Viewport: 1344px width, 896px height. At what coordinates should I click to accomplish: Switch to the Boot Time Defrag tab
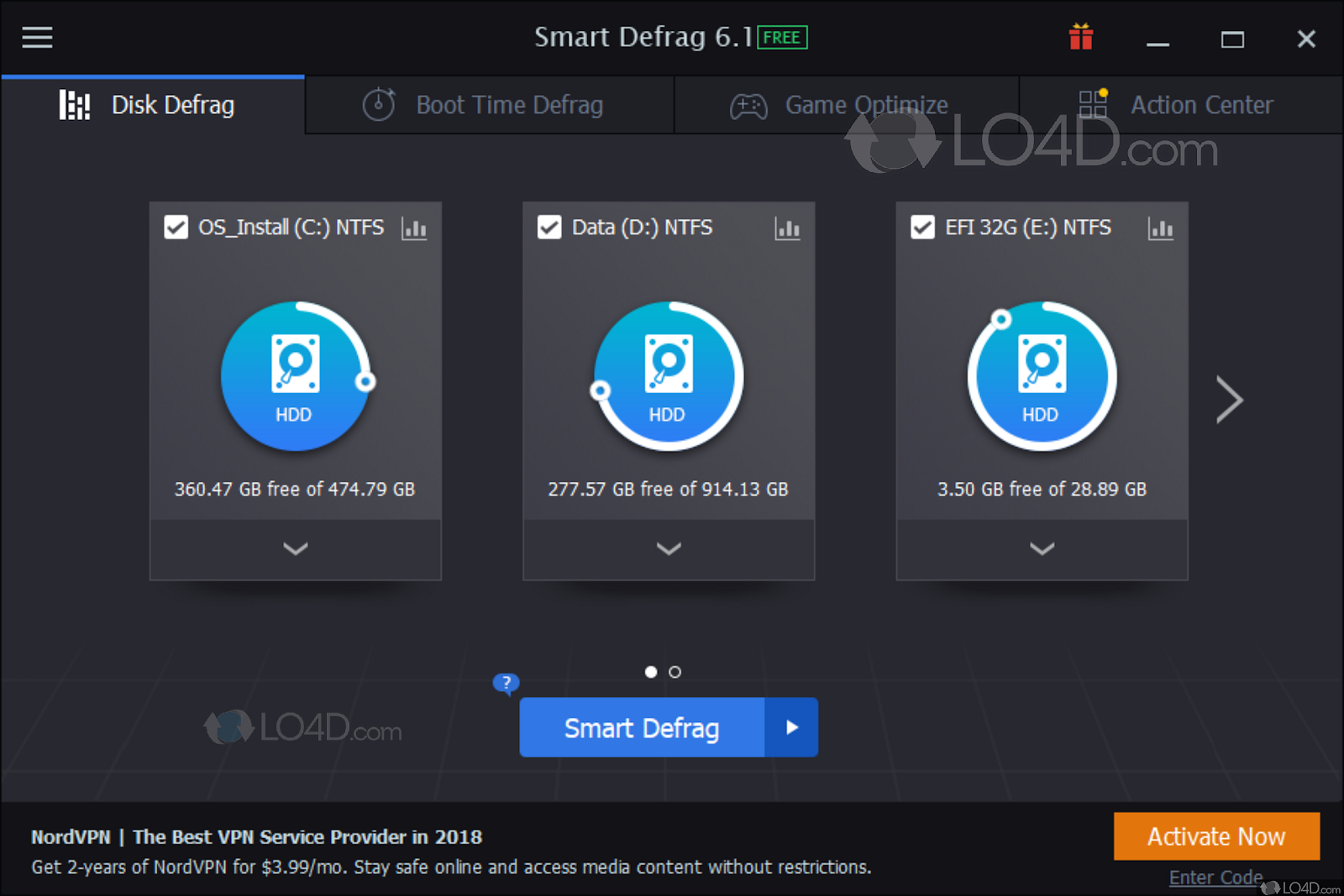pyautogui.click(x=490, y=105)
